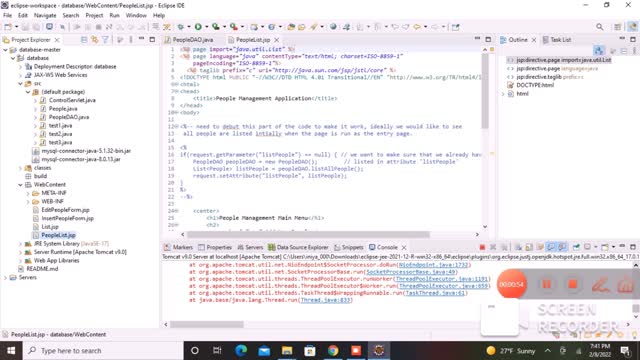Collapse the database folder node

pos(13,58)
